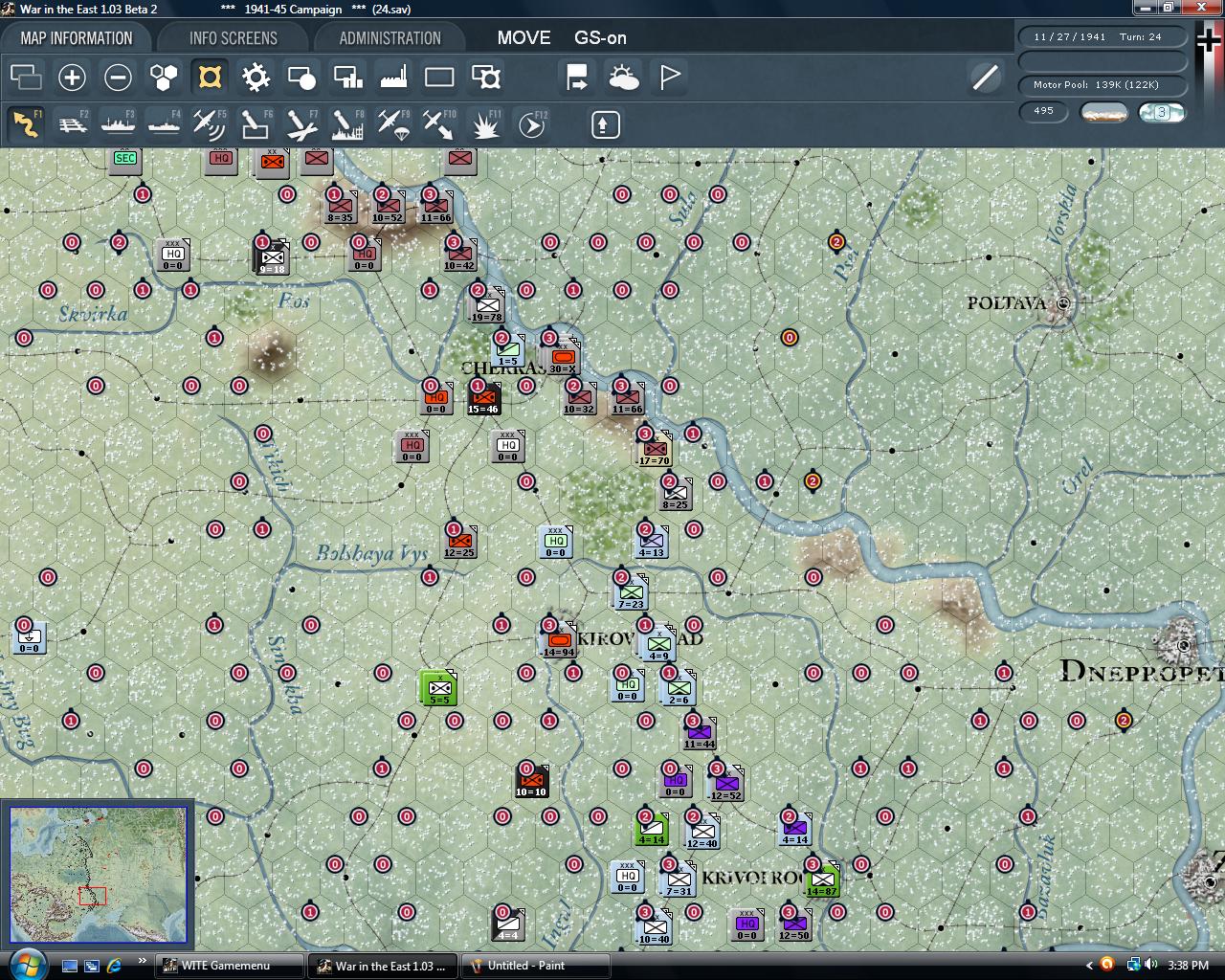This screenshot has width=1225, height=980.
Task: Click the flag with arrow icon
Action: click(x=577, y=77)
